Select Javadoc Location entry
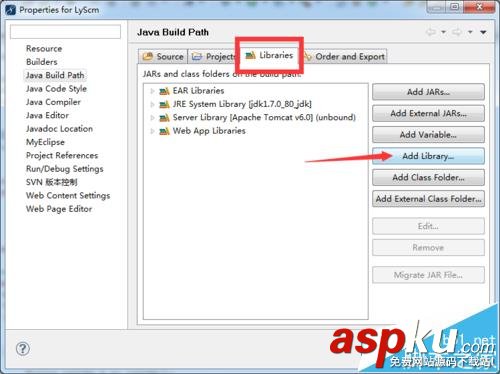The image size is (500, 374). pyautogui.click(x=59, y=129)
